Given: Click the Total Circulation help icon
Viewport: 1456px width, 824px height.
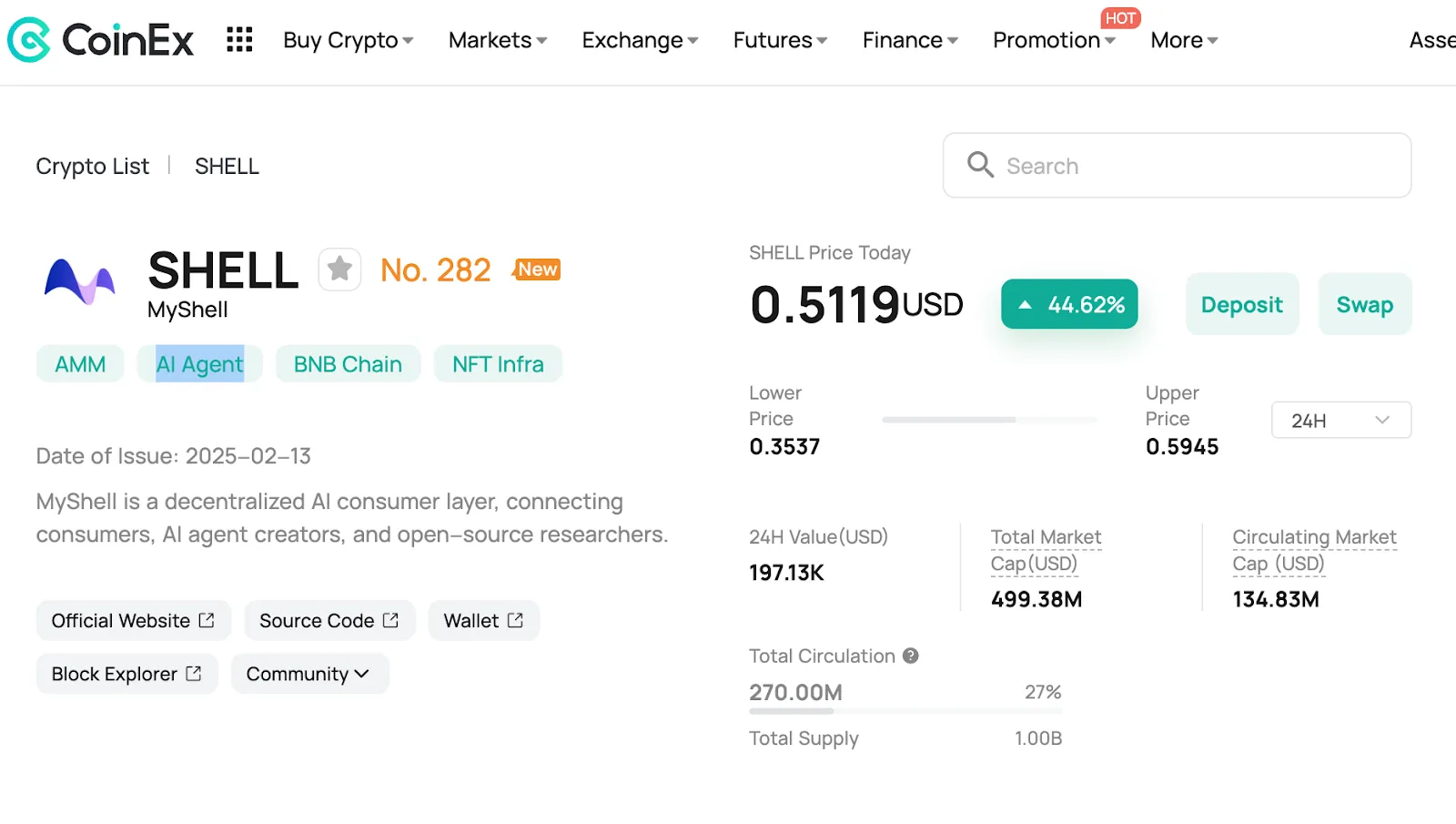Looking at the screenshot, I should pos(910,656).
